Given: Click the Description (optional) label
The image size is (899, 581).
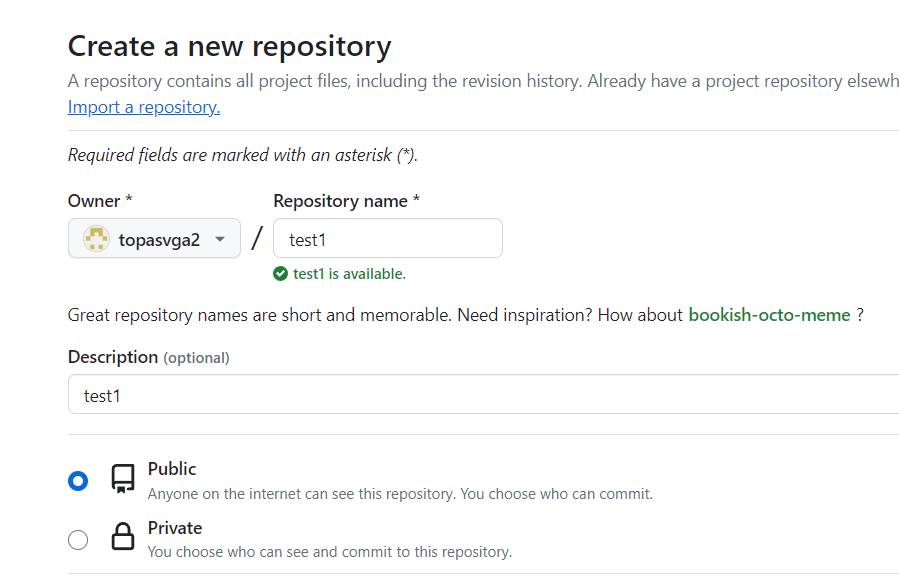Looking at the screenshot, I should (x=148, y=357).
